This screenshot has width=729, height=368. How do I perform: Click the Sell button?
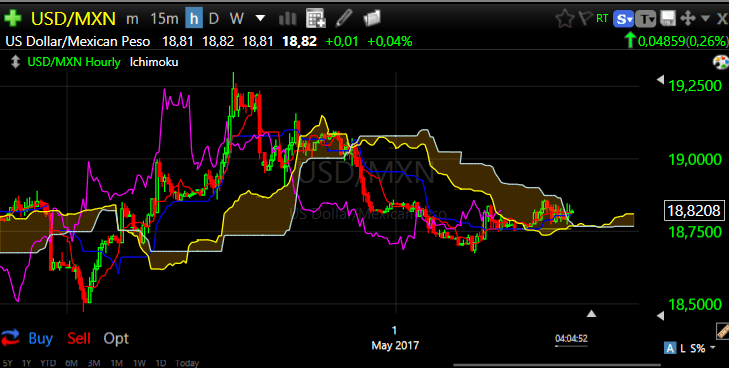point(79,338)
